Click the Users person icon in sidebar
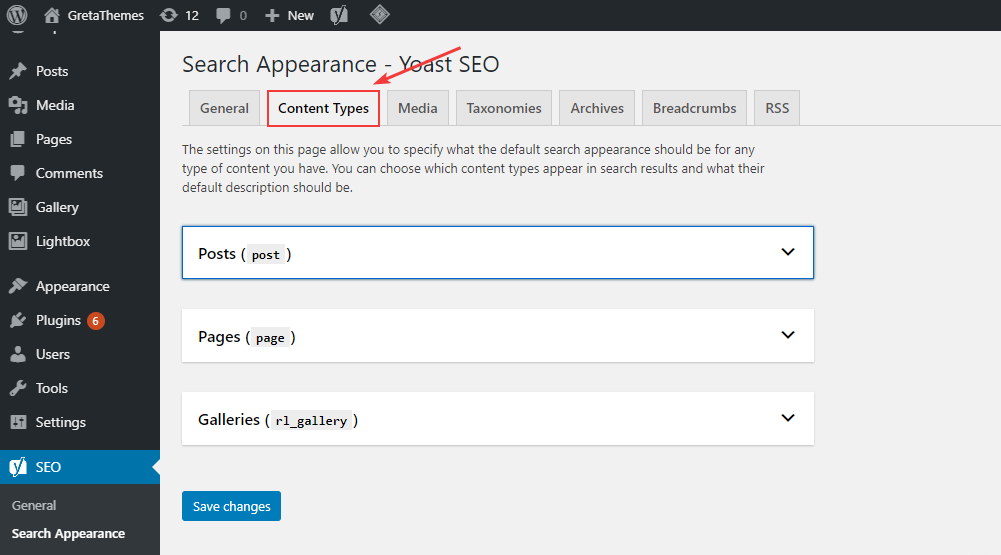The height and width of the screenshot is (555, 1001). [x=18, y=354]
